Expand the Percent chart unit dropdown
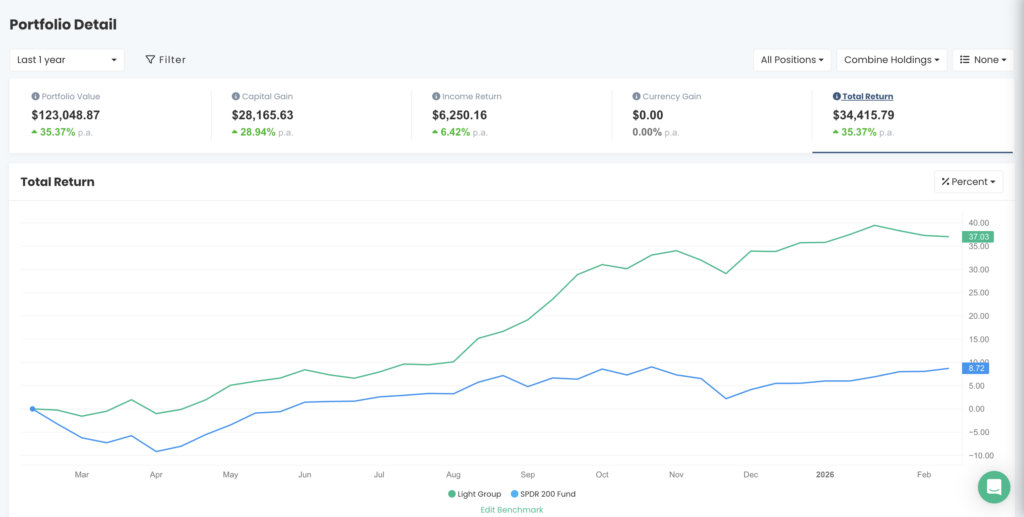This screenshot has height=517, width=1024. [969, 182]
